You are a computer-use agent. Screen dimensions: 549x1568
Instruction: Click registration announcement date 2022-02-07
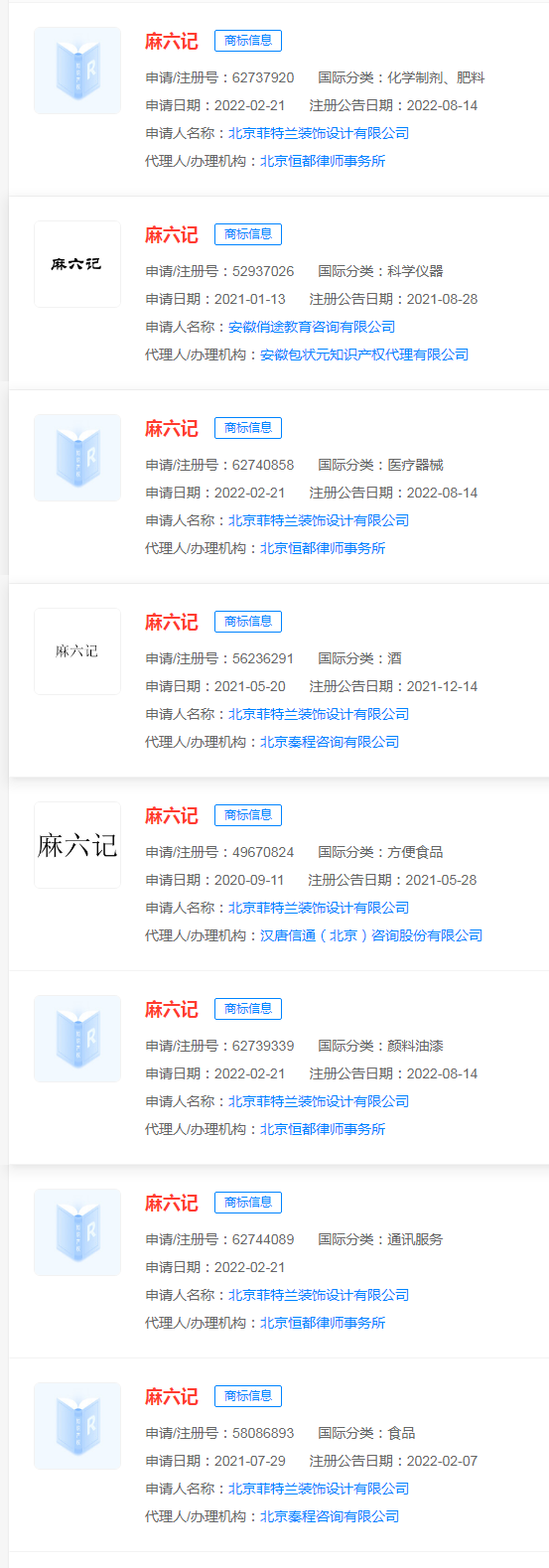442,1461
